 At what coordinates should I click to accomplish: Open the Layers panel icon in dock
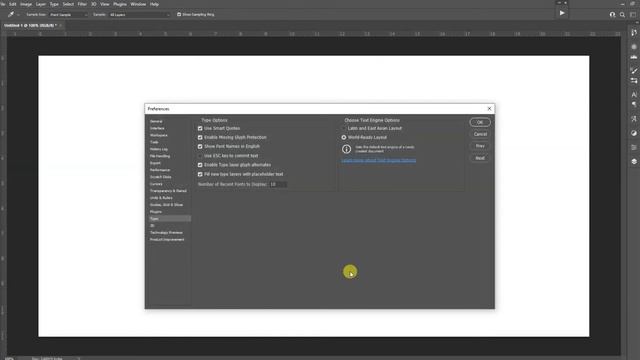click(634, 162)
